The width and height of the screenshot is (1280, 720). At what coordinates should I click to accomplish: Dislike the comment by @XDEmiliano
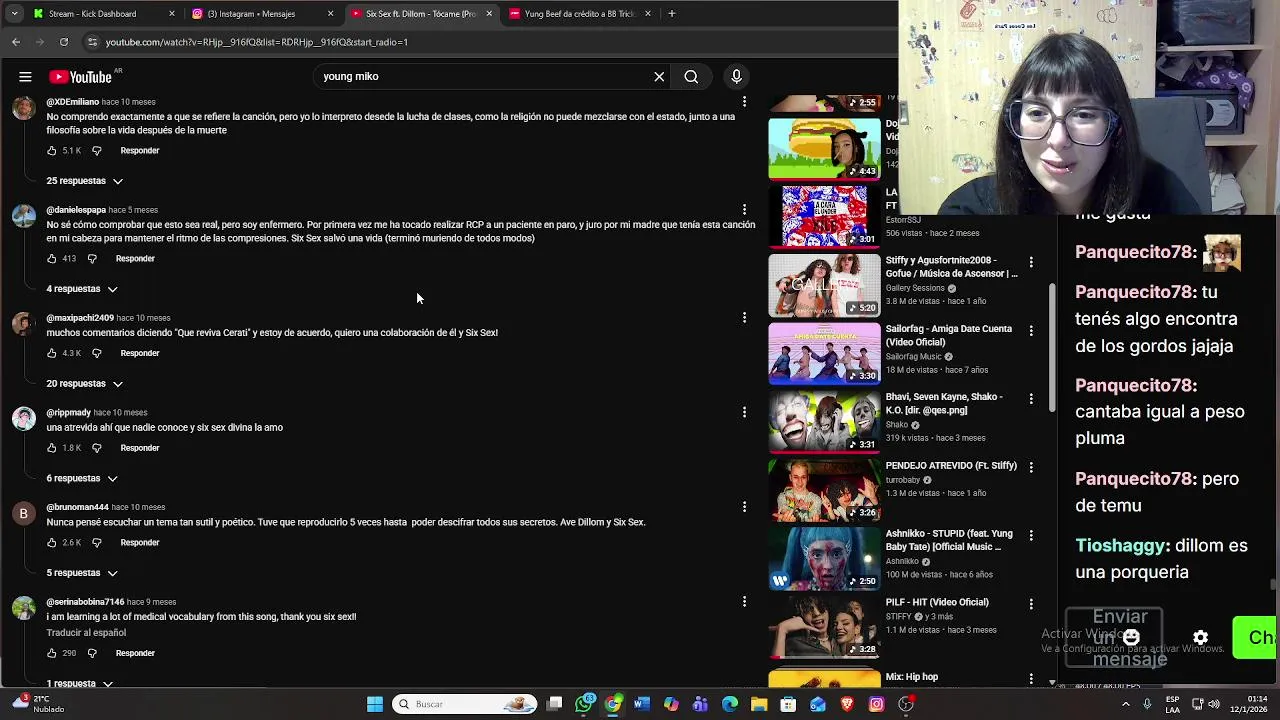coord(96,151)
